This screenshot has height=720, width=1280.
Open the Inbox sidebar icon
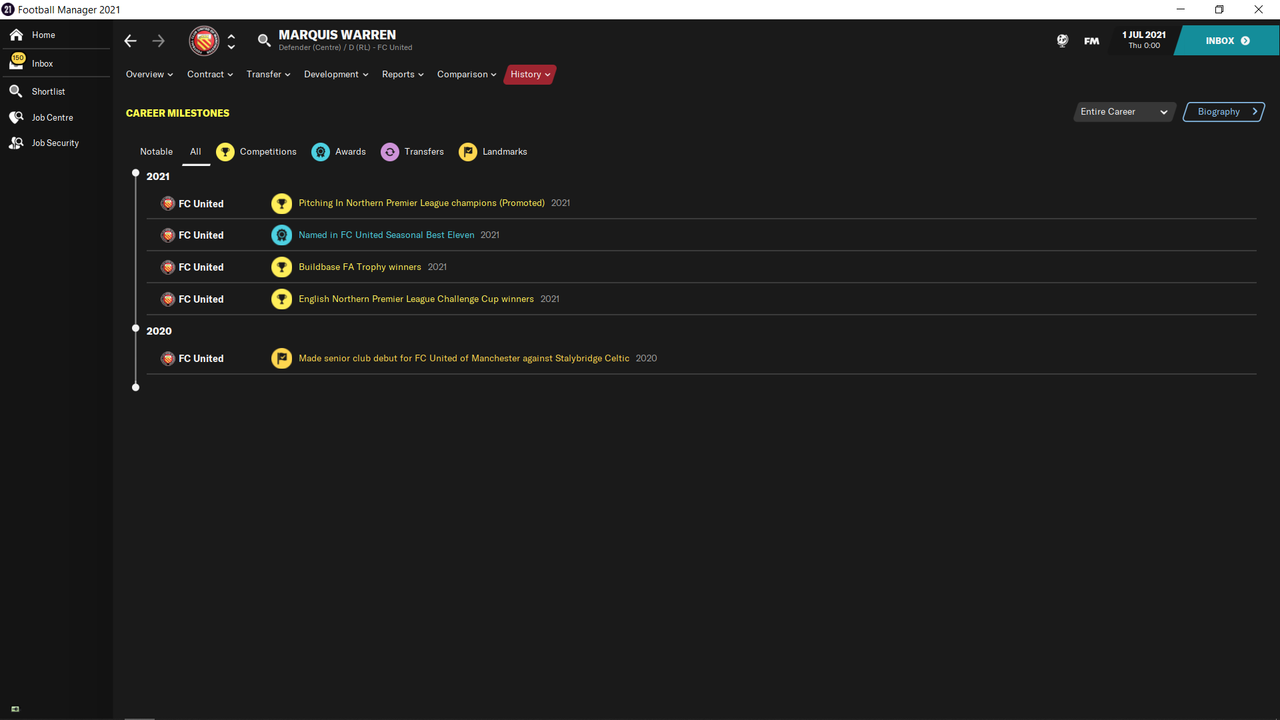pyautogui.click(x=16, y=62)
